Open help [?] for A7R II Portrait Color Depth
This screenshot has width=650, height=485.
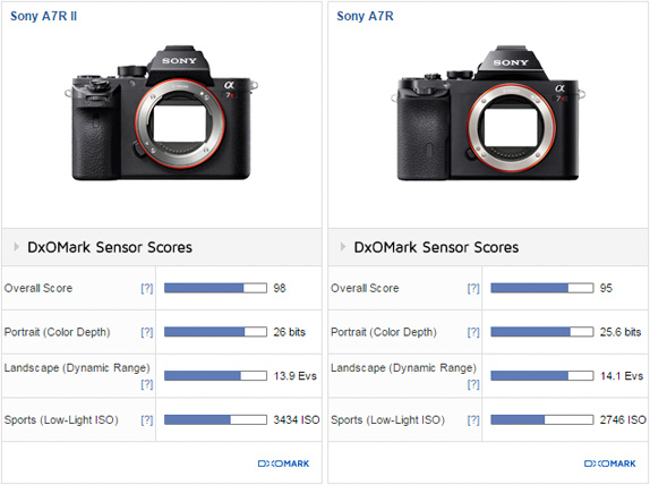click(x=147, y=332)
